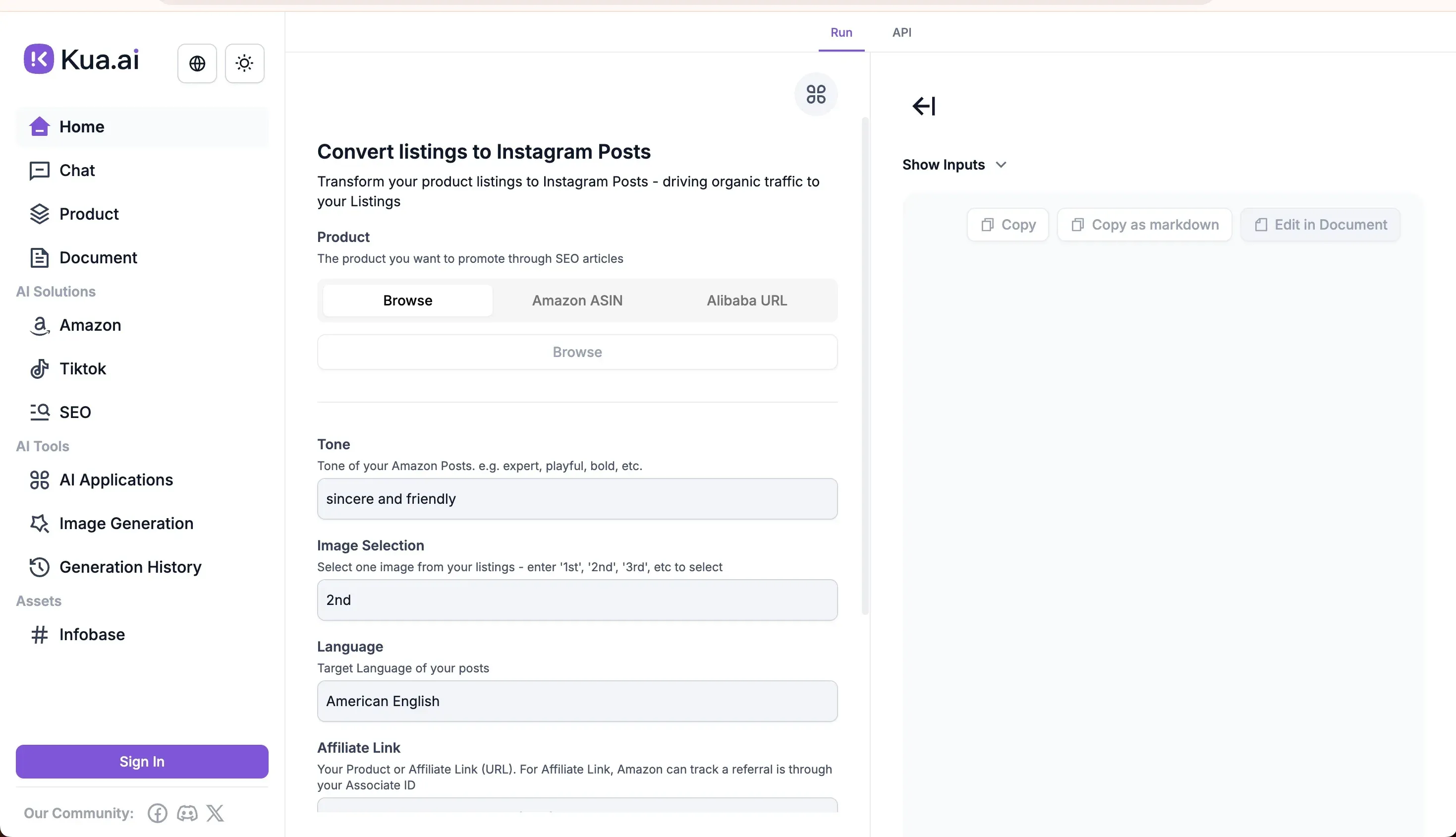Image resolution: width=1456 pixels, height=837 pixels.
Task: Click the apps grid icon above form
Action: [816, 94]
